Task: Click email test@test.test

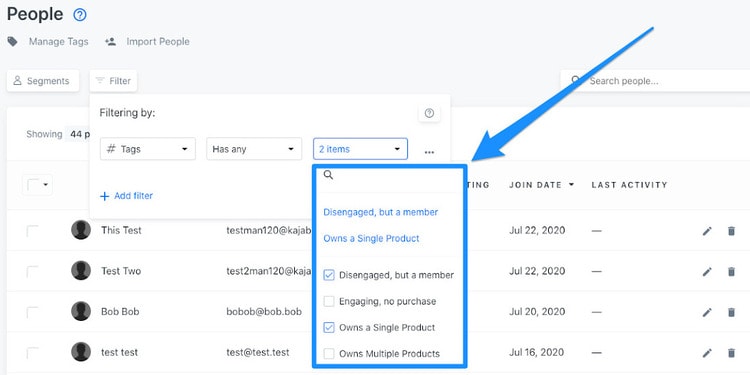Action: 258,352
